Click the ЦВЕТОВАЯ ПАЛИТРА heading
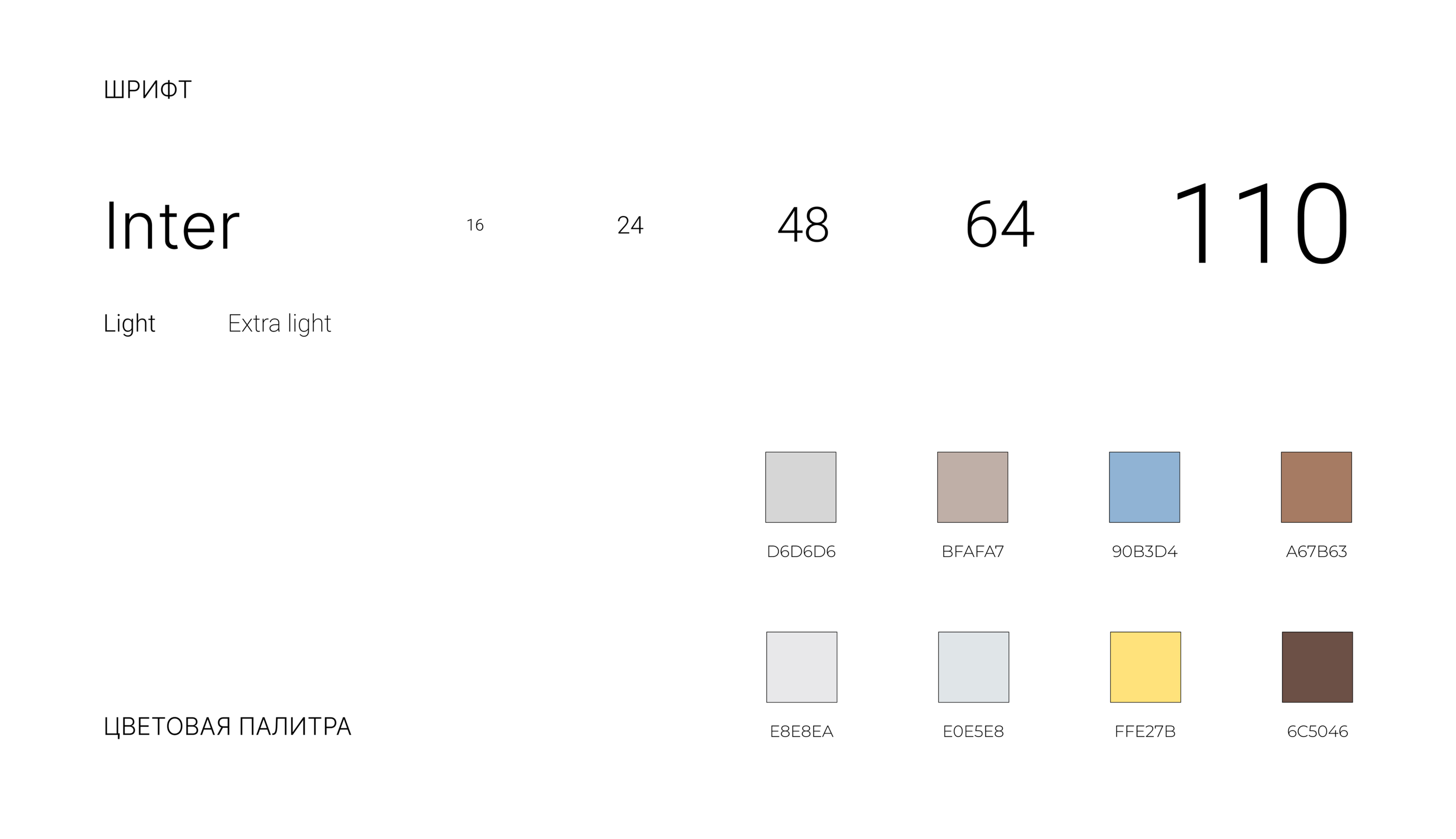The width and height of the screenshot is (1456, 839). (227, 727)
